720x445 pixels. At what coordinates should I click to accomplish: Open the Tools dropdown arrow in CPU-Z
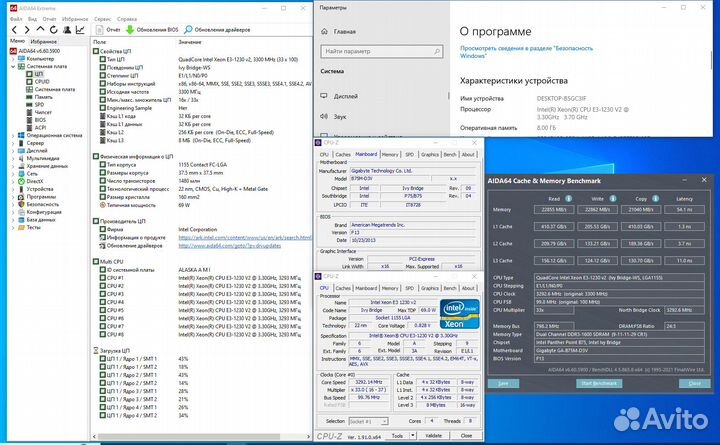tap(413, 435)
